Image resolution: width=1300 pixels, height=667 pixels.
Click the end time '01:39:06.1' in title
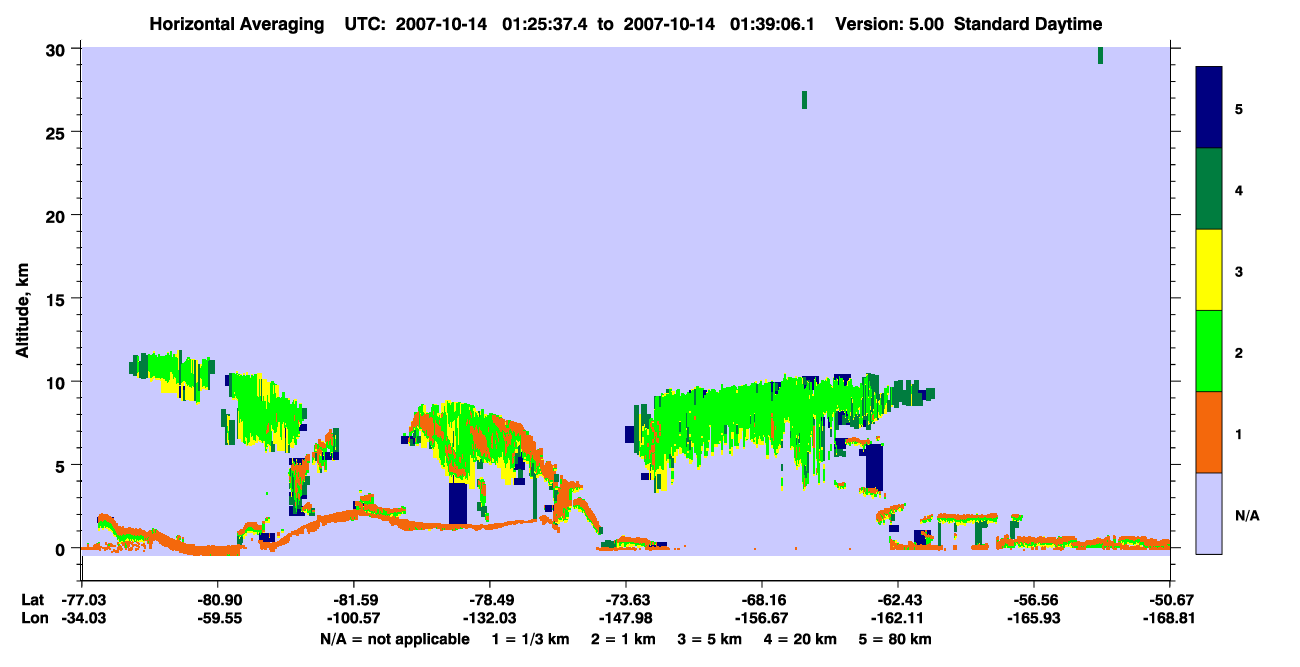point(769,24)
